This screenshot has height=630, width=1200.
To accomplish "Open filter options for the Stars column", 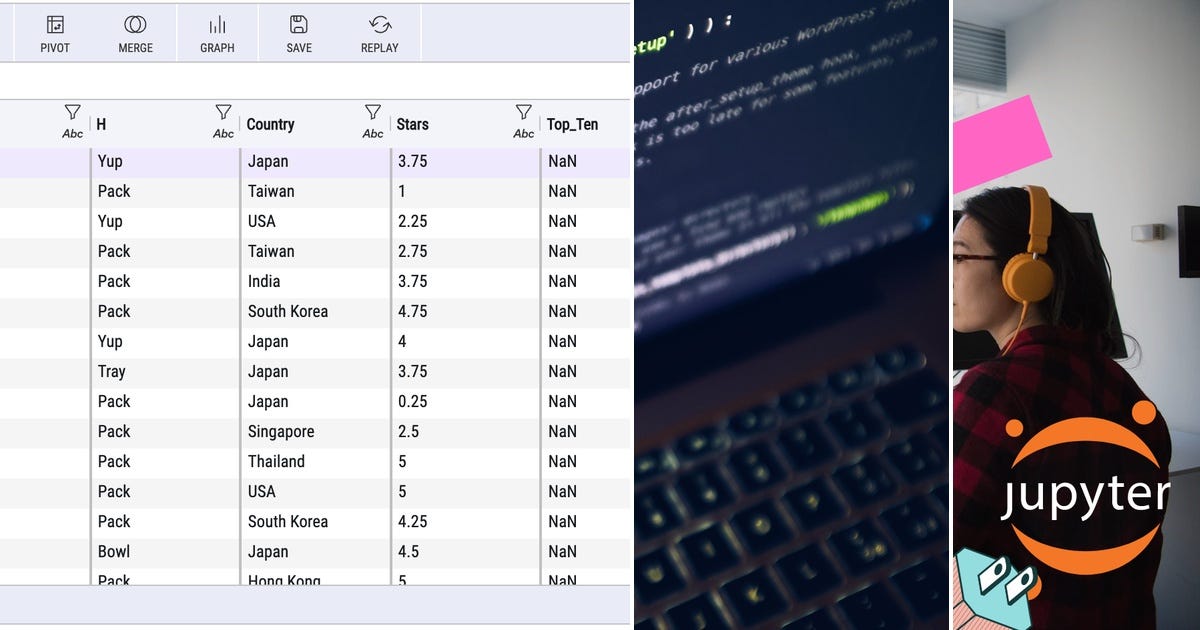I will pyautogui.click(x=372, y=113).
